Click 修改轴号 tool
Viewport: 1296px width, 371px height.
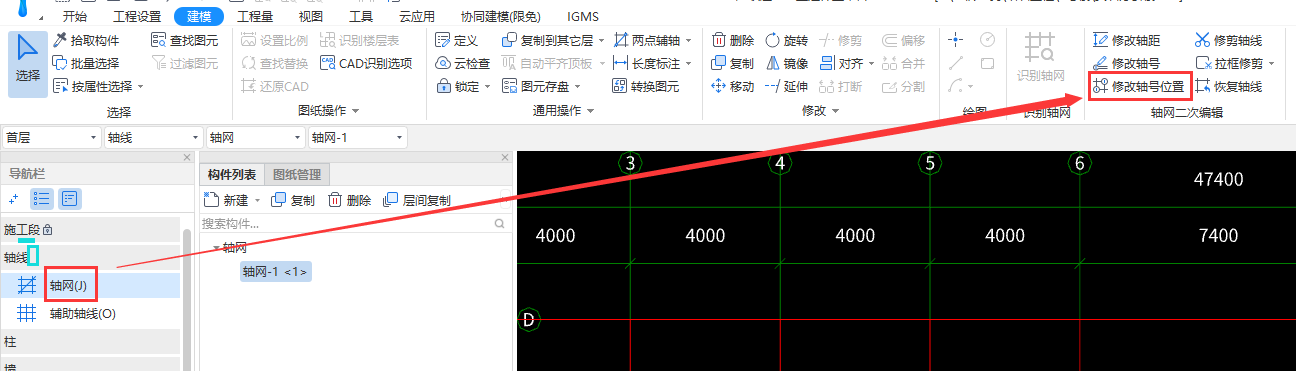pyautogui.click(x=1126, y=63)
